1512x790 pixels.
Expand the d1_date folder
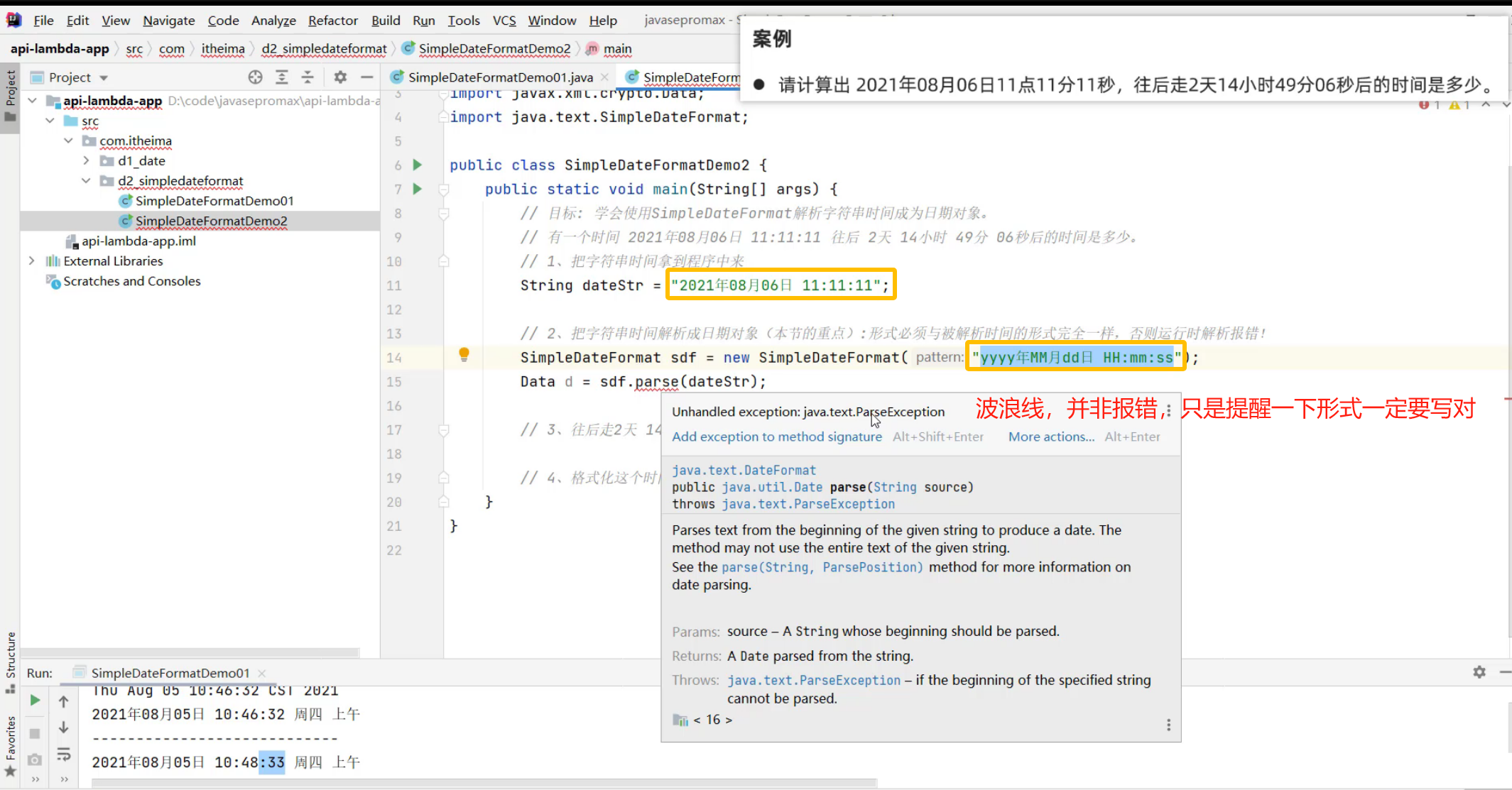(x=86, y=161)
